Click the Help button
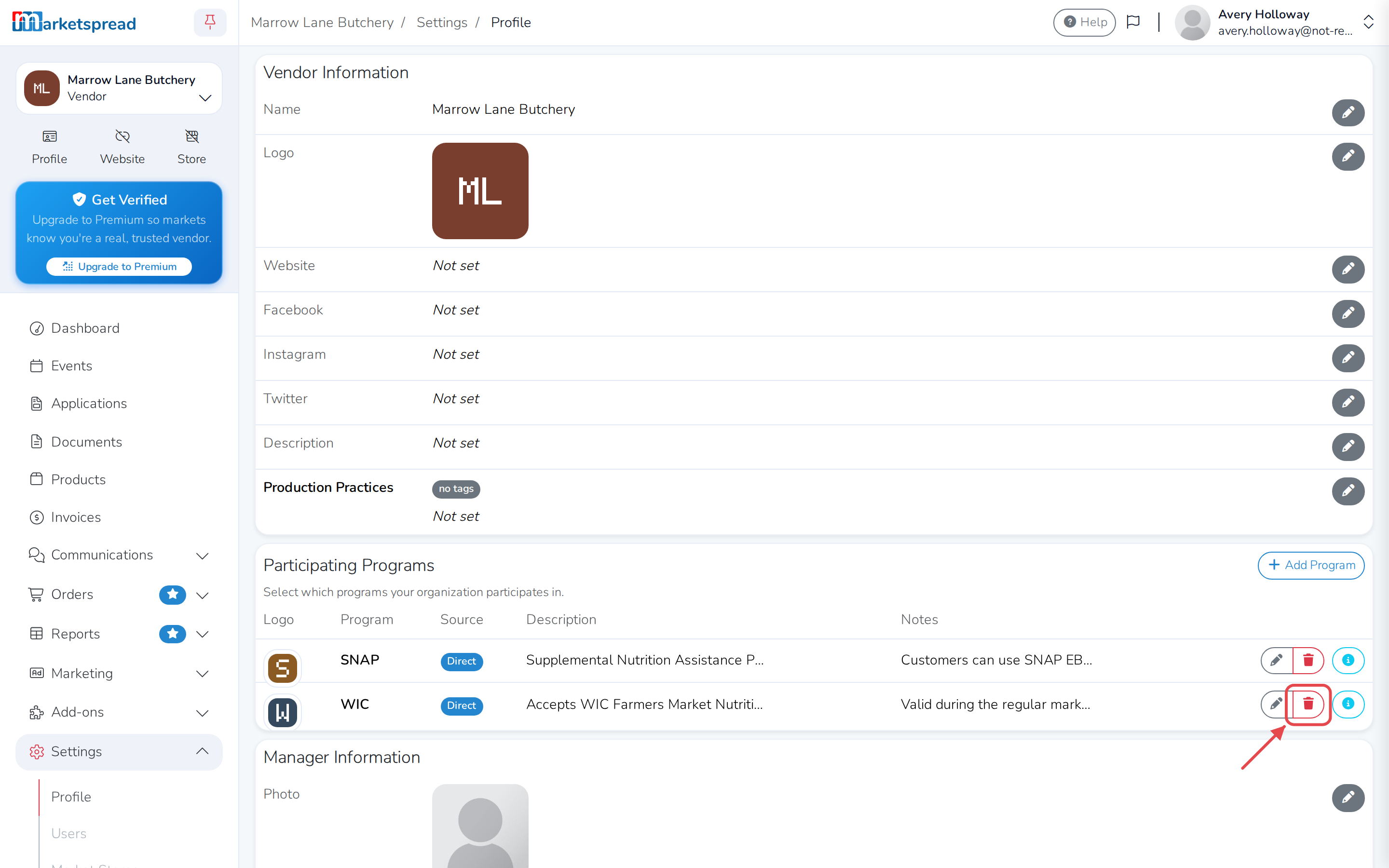The height and width of the screenshot is (868, 1389). [x=1084, y=22]
